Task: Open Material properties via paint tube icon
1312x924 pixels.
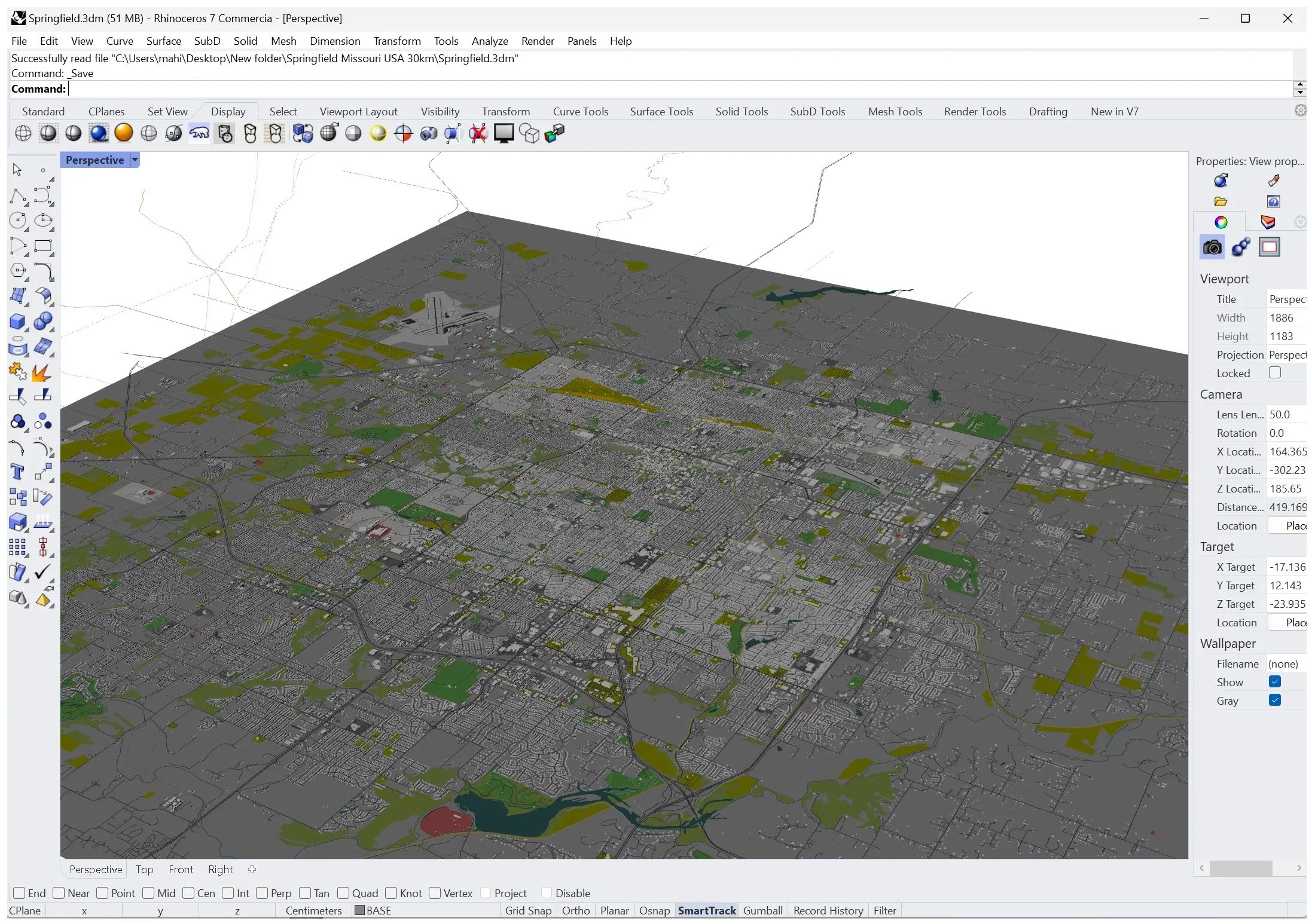Action: (1274, 180)
